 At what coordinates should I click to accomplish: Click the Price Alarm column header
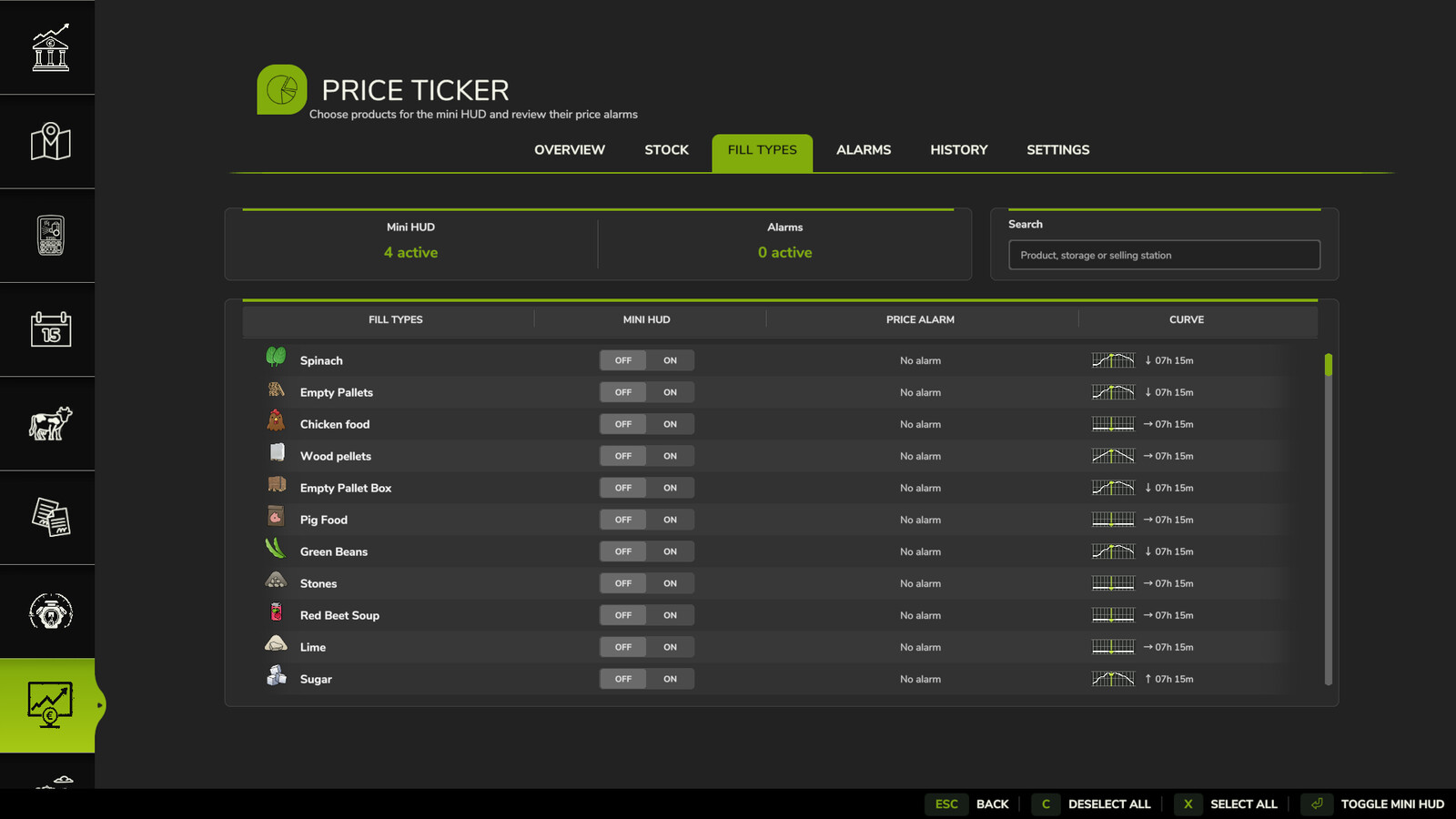click(921, 319)
